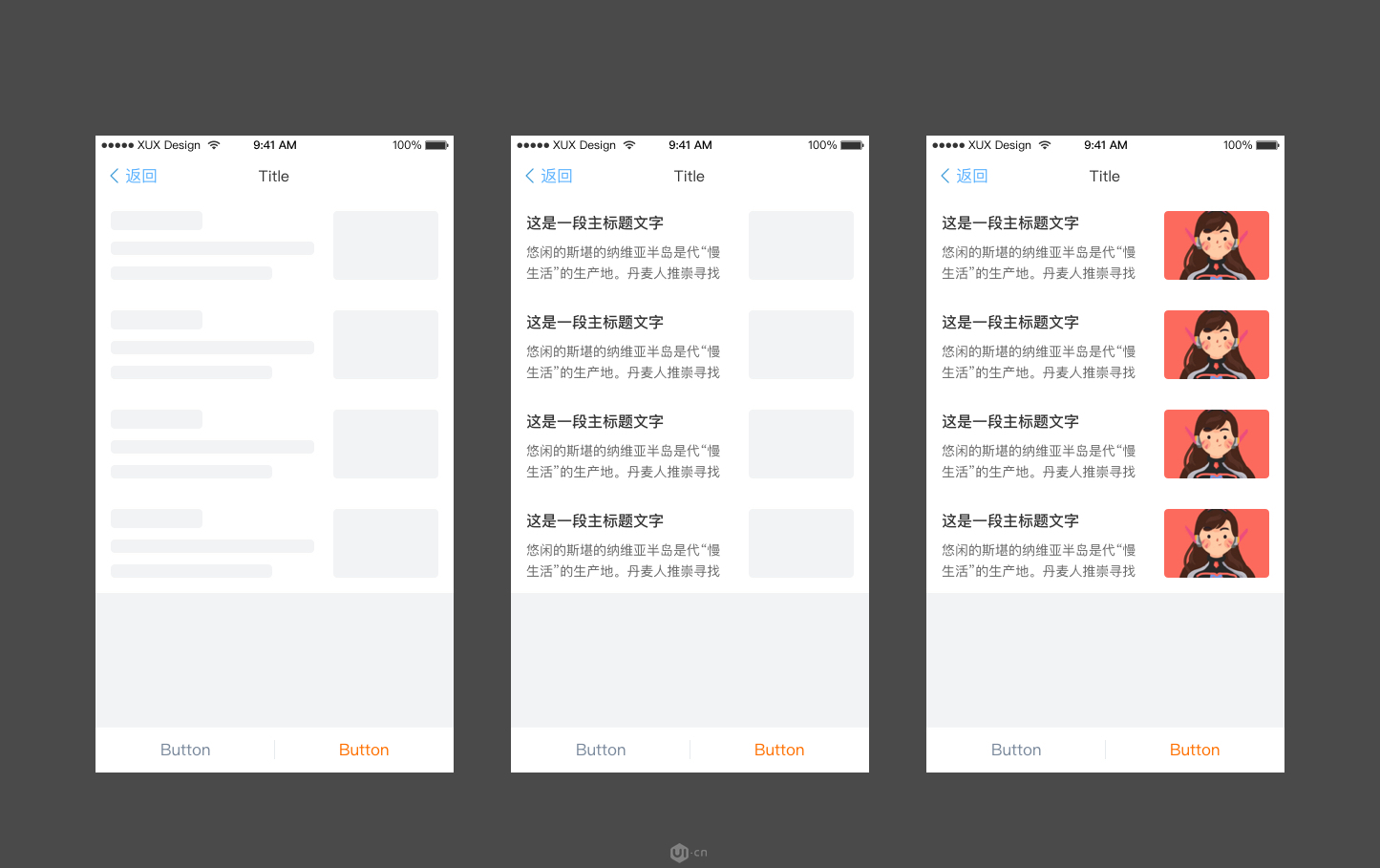The width and height of the screenshot is (1380, 868).
Task: Click the signal strength dots in the left phone
Action: (117, 145)
